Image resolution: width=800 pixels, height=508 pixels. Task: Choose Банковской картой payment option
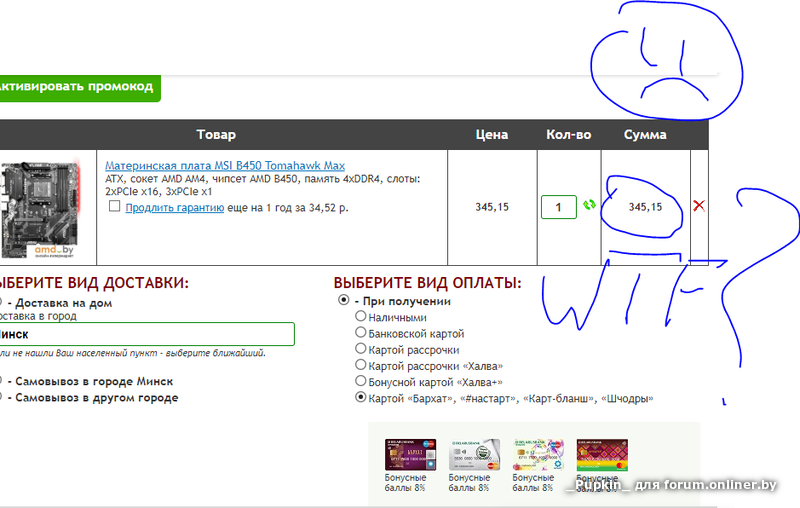tap(361, 333)
